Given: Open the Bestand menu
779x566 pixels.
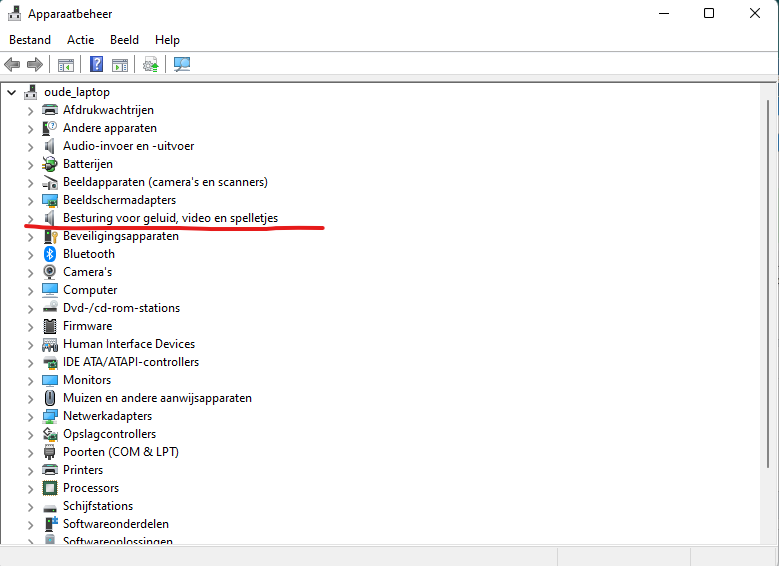Looking at the screenshot, I should click(30, 40).
